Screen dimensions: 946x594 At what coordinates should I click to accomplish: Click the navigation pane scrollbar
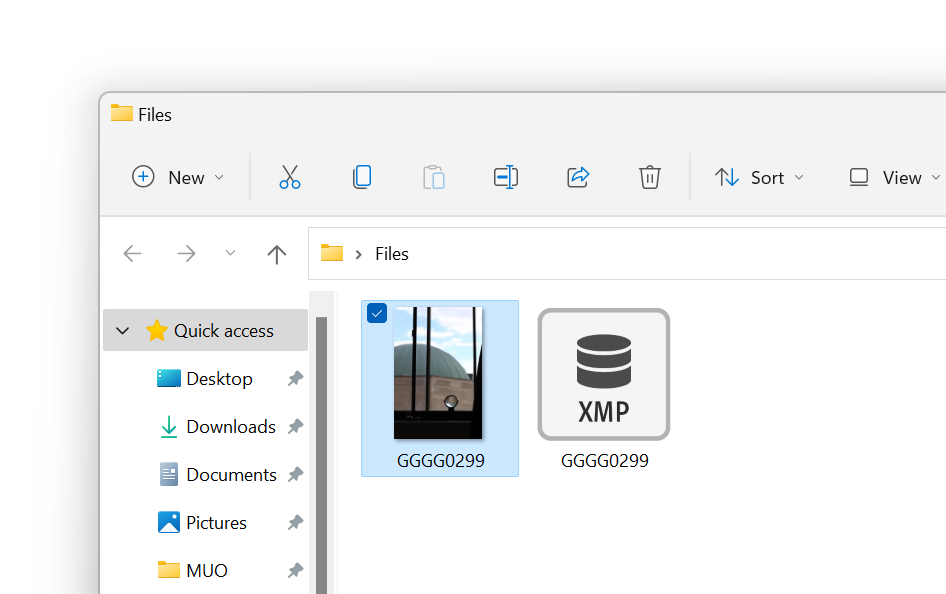tap(321, 450)
